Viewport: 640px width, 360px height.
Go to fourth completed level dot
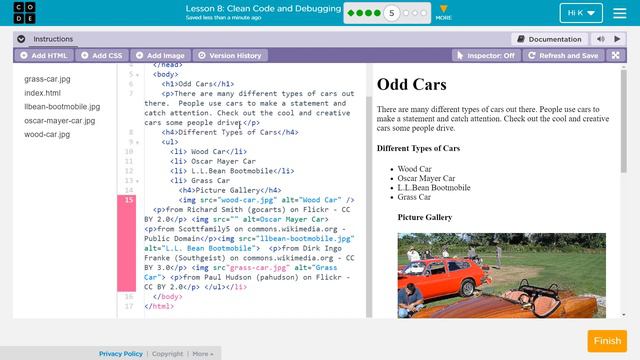(x=377, y=13)
